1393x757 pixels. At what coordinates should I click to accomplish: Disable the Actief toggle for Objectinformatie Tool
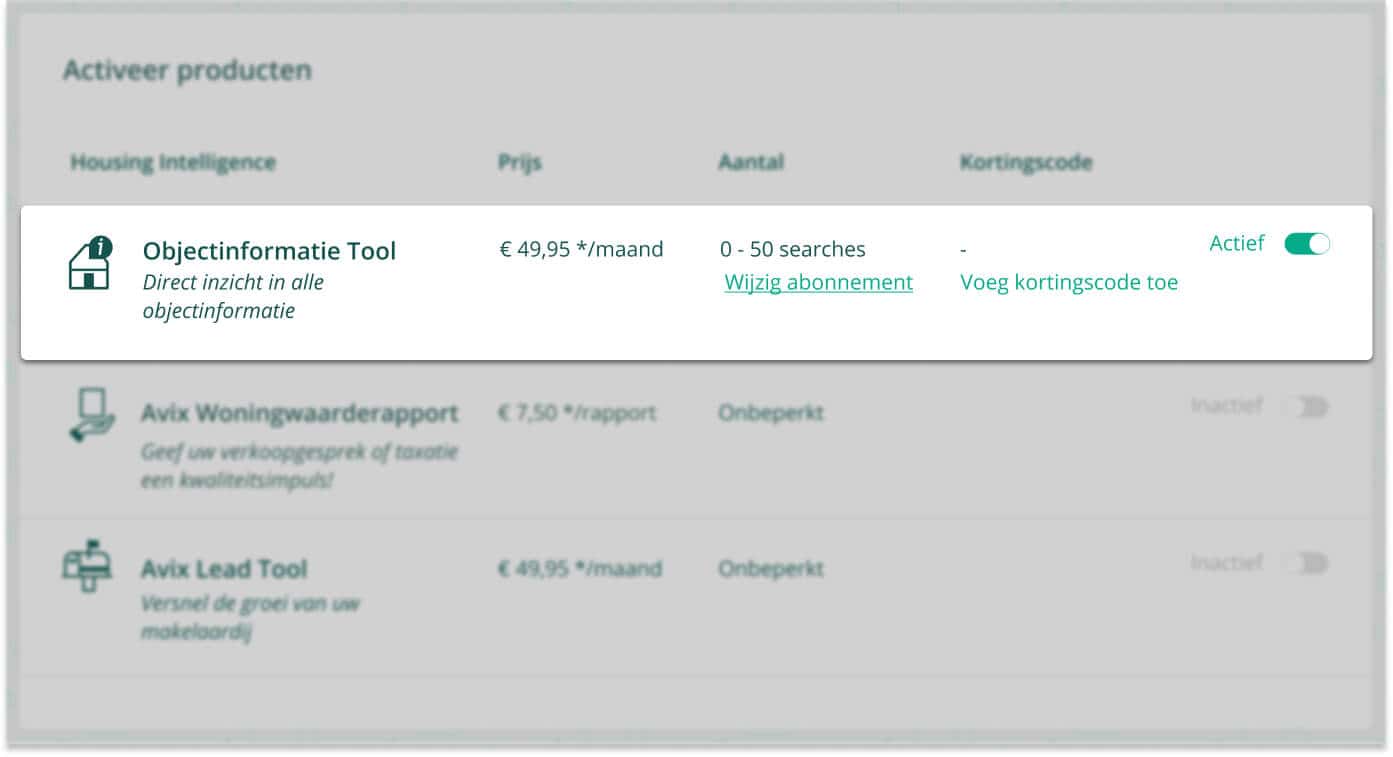tap(1307, 244)
